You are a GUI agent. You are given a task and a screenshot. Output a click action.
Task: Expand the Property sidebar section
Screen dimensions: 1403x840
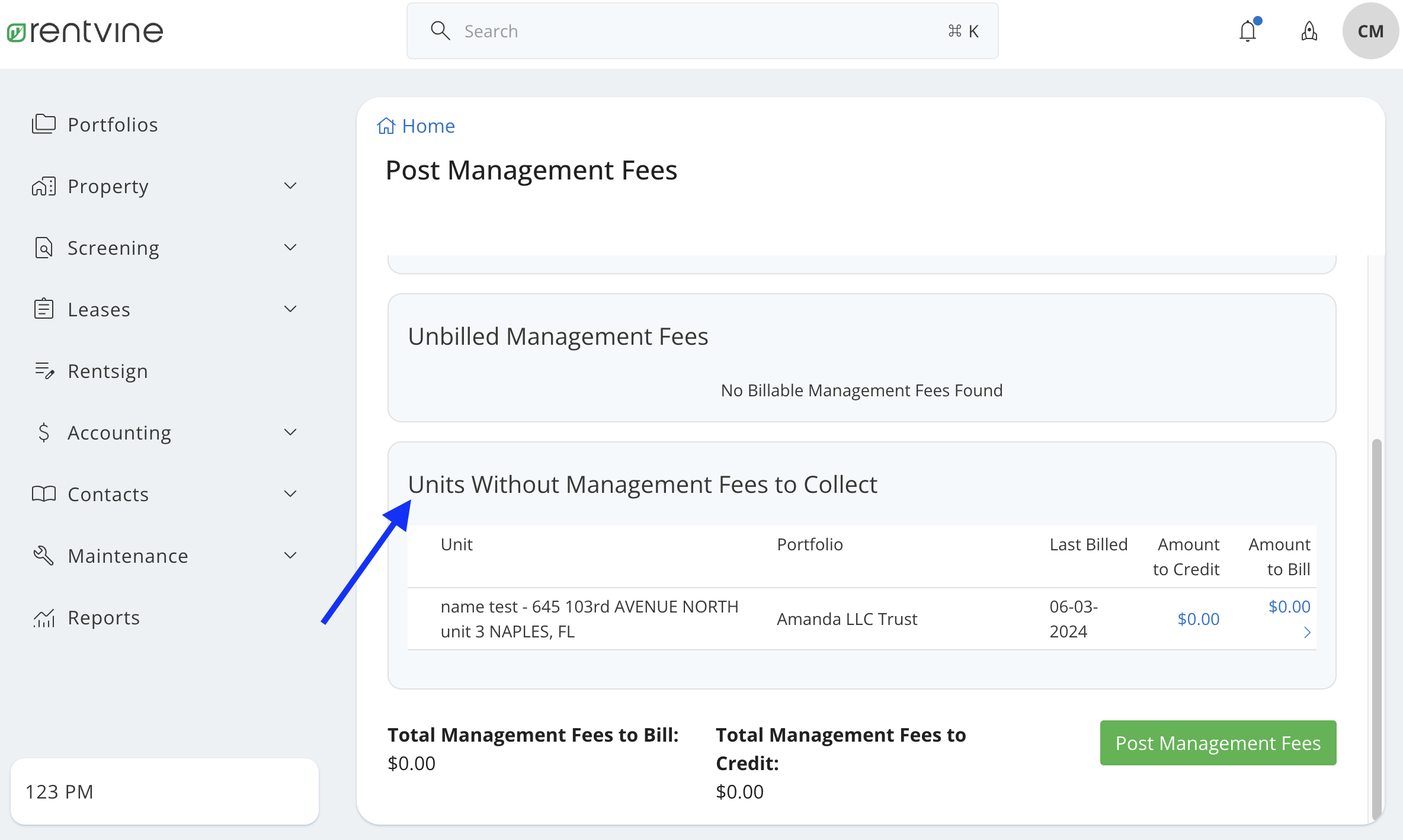290,185
